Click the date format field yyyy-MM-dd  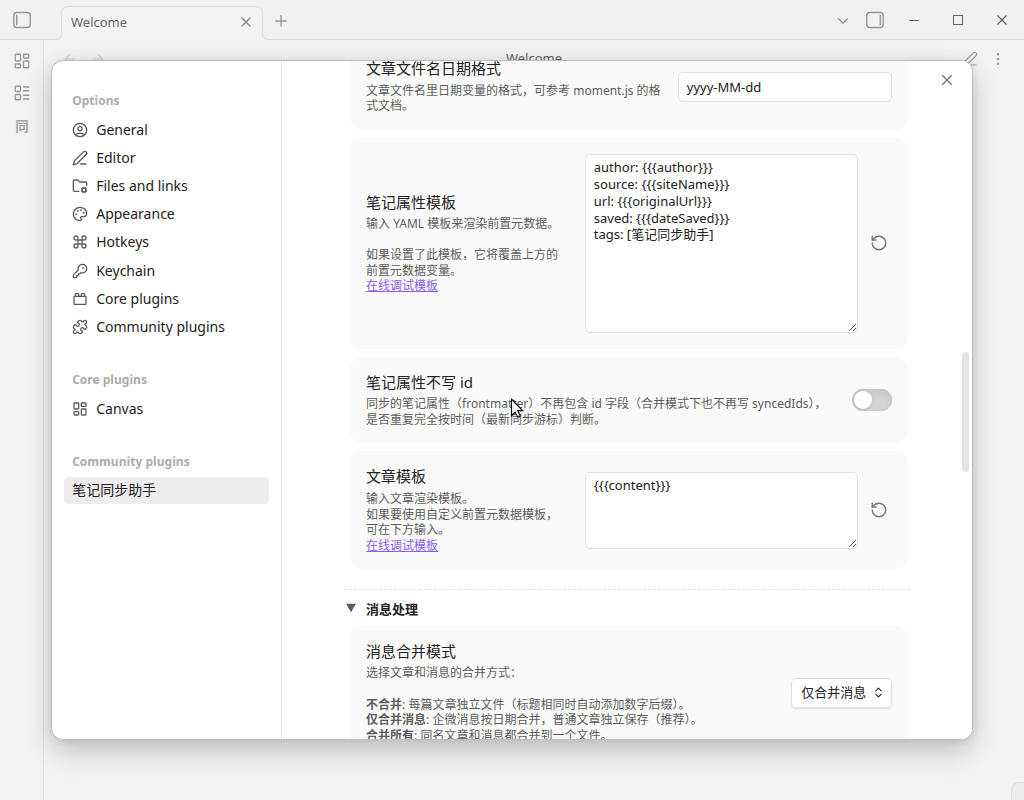click(784, 88)
